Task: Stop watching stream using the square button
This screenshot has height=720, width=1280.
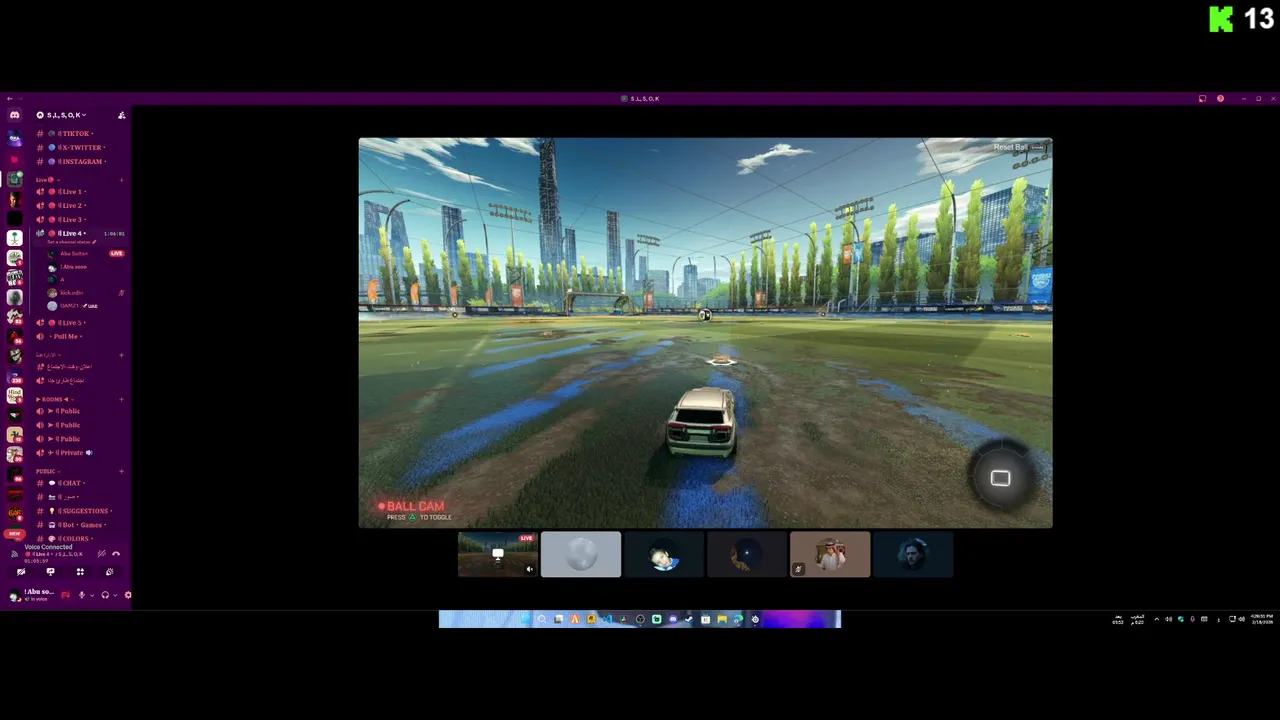Action: coord(1000,478)
